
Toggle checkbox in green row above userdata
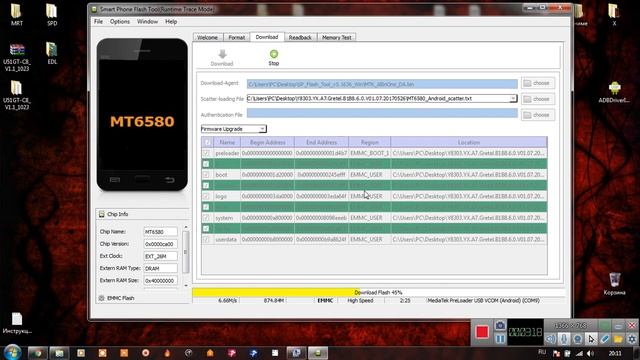[206, 229]
